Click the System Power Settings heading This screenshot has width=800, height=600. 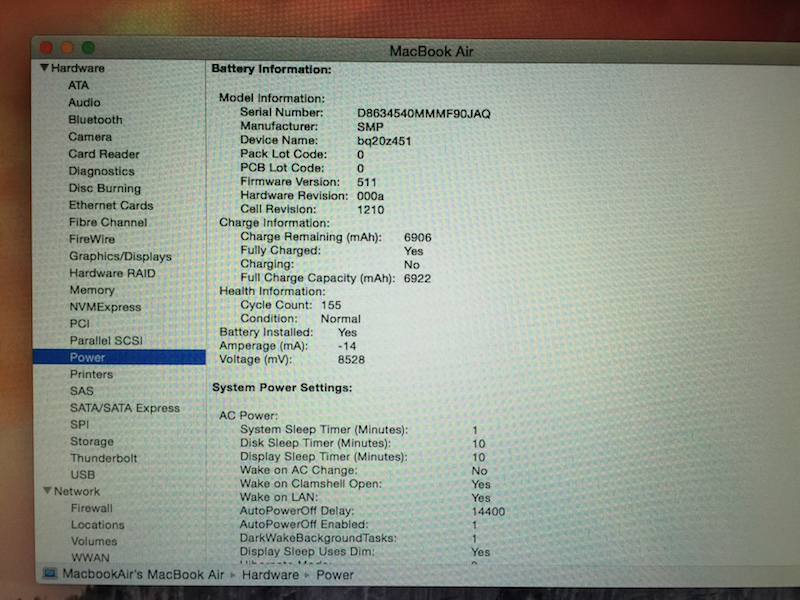282,387
